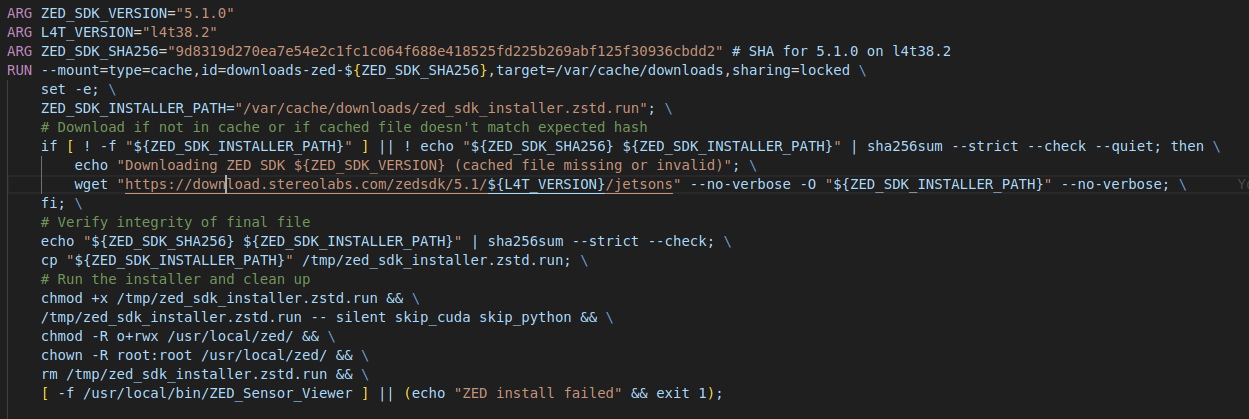Click the RUN keyword

coord(19,72)
